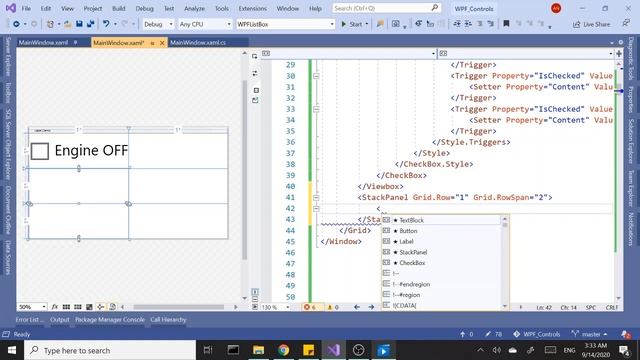Open the Any CPU platform dropdown
This screenshot has width=640, height=360.
(x=205, y=24)
